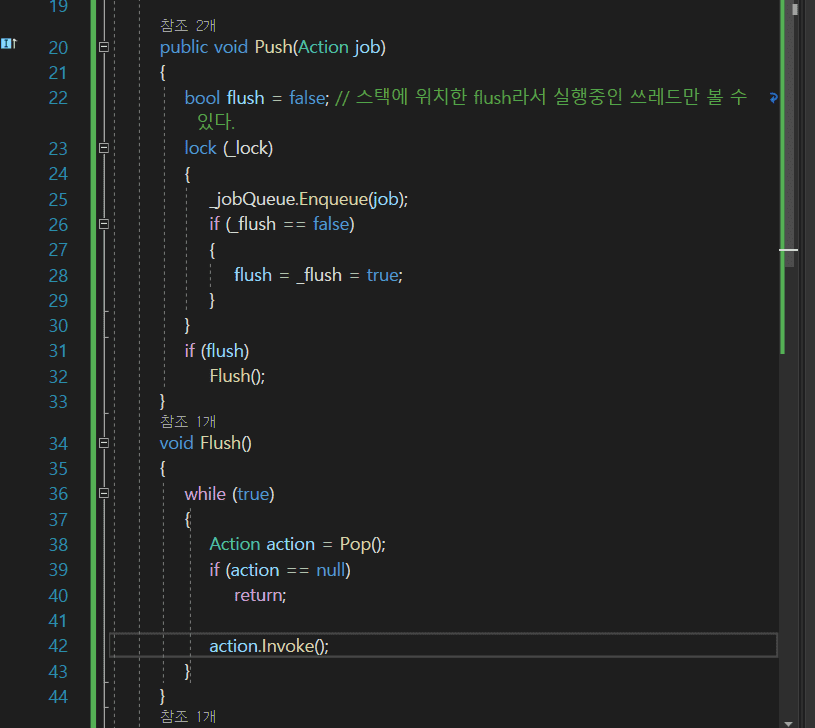
Task: Collapse the if (_flush == false) block
Action: click(x=104, y=224)
